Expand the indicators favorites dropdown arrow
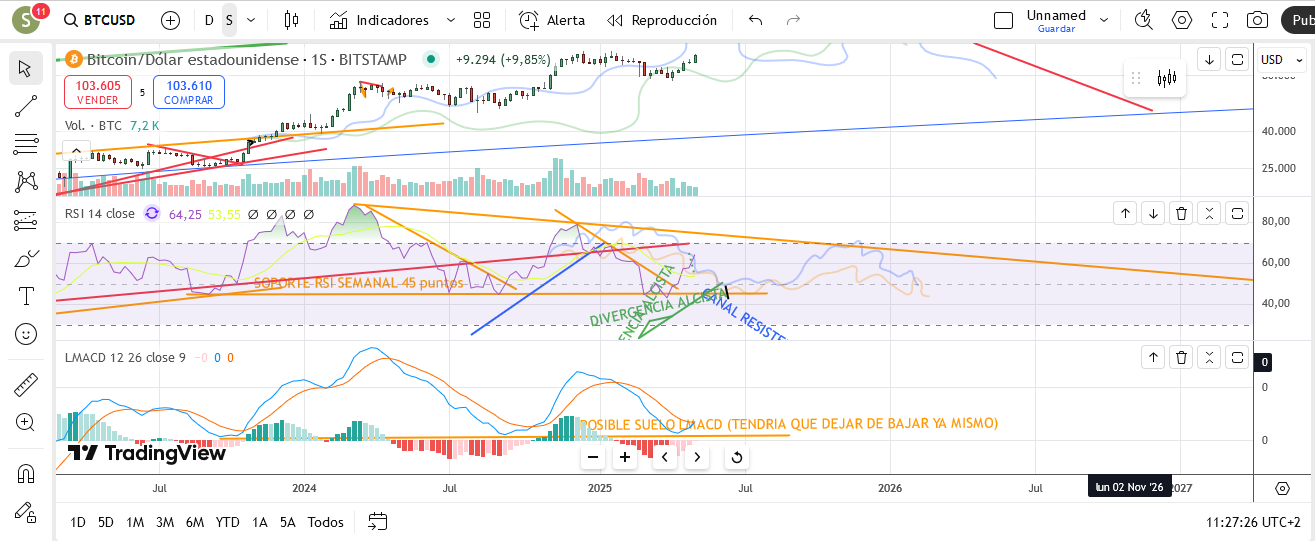 click(450, 20)
